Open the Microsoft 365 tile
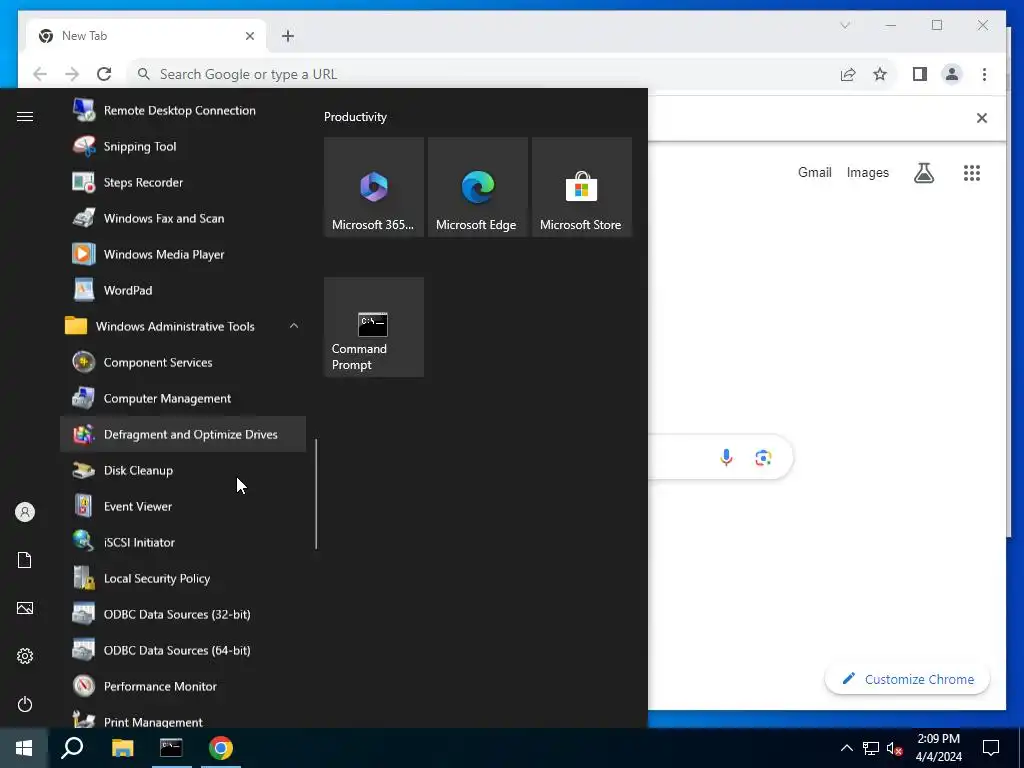The height and width of the screenshot is (768, 1024). tap(374, 187)
